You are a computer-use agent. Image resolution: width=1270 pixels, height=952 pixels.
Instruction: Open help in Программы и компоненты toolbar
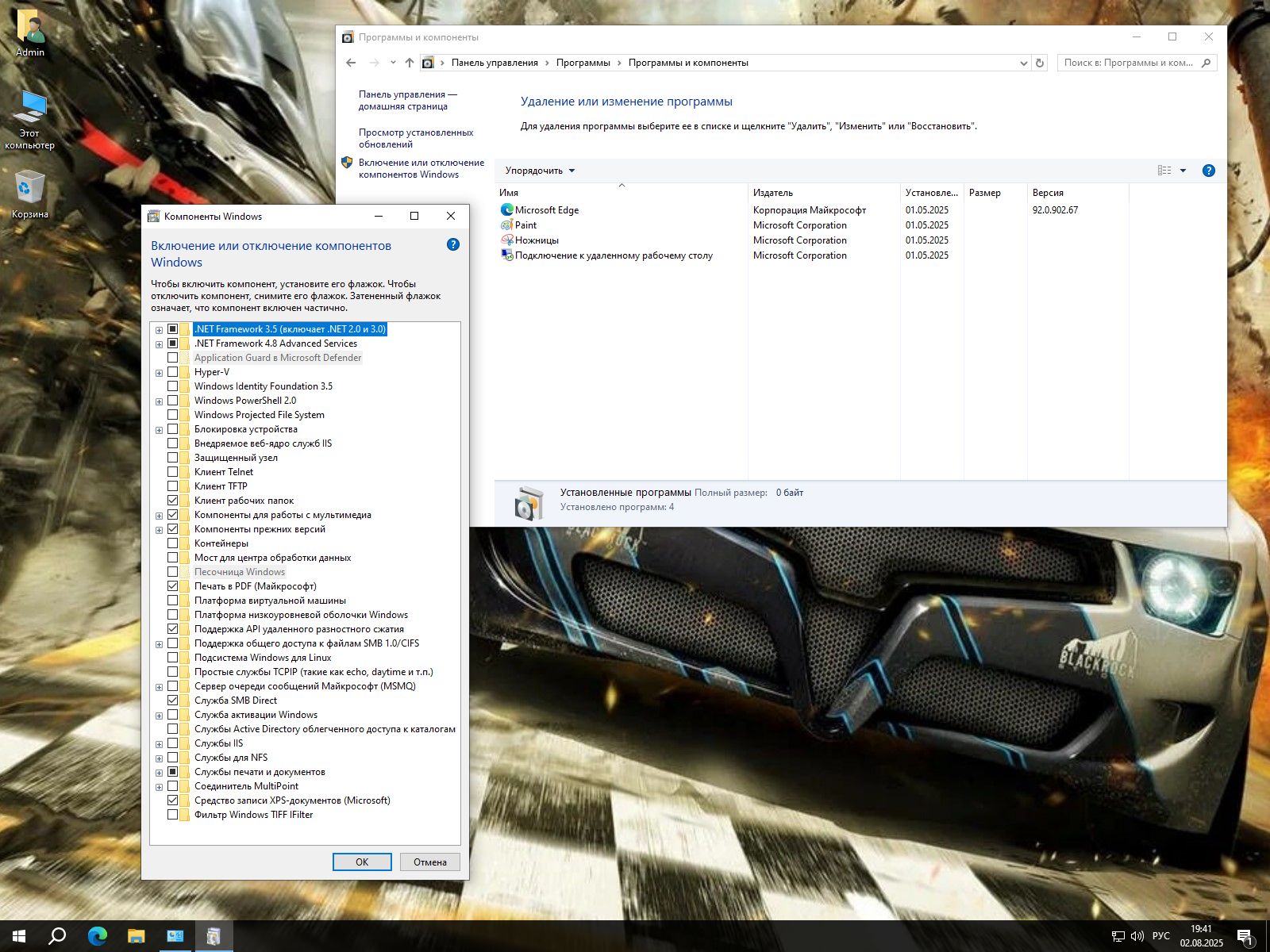(x=1209, y=171)
